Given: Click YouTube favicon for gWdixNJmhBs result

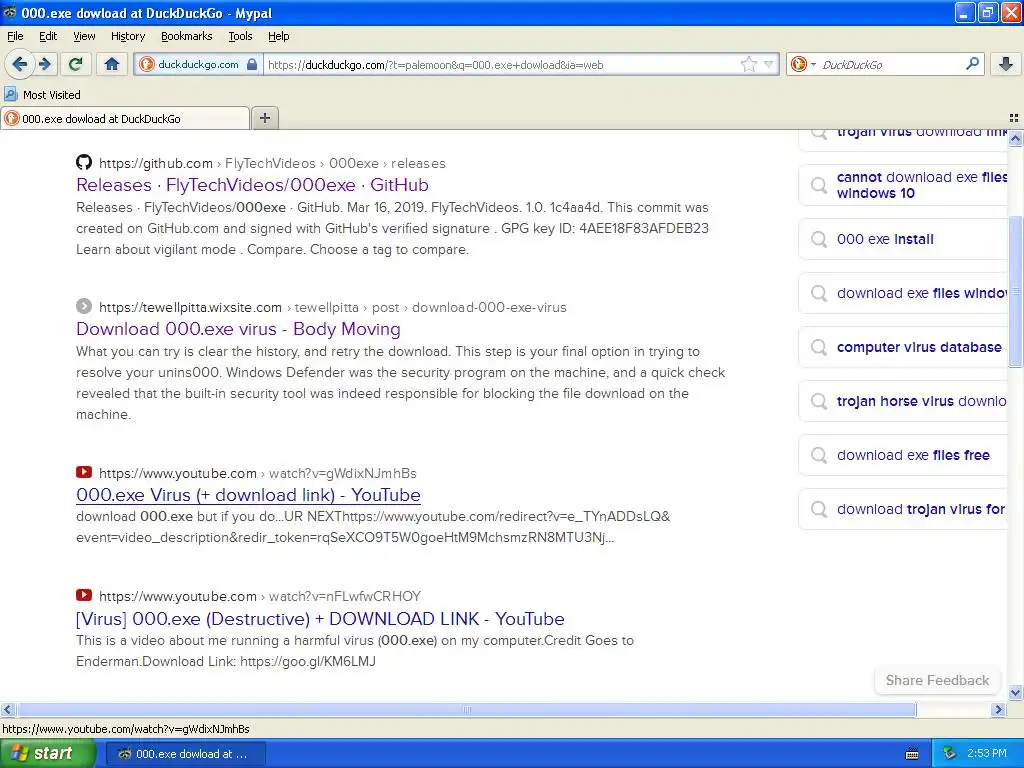Looking at the screenshot, I should [84, 472].
